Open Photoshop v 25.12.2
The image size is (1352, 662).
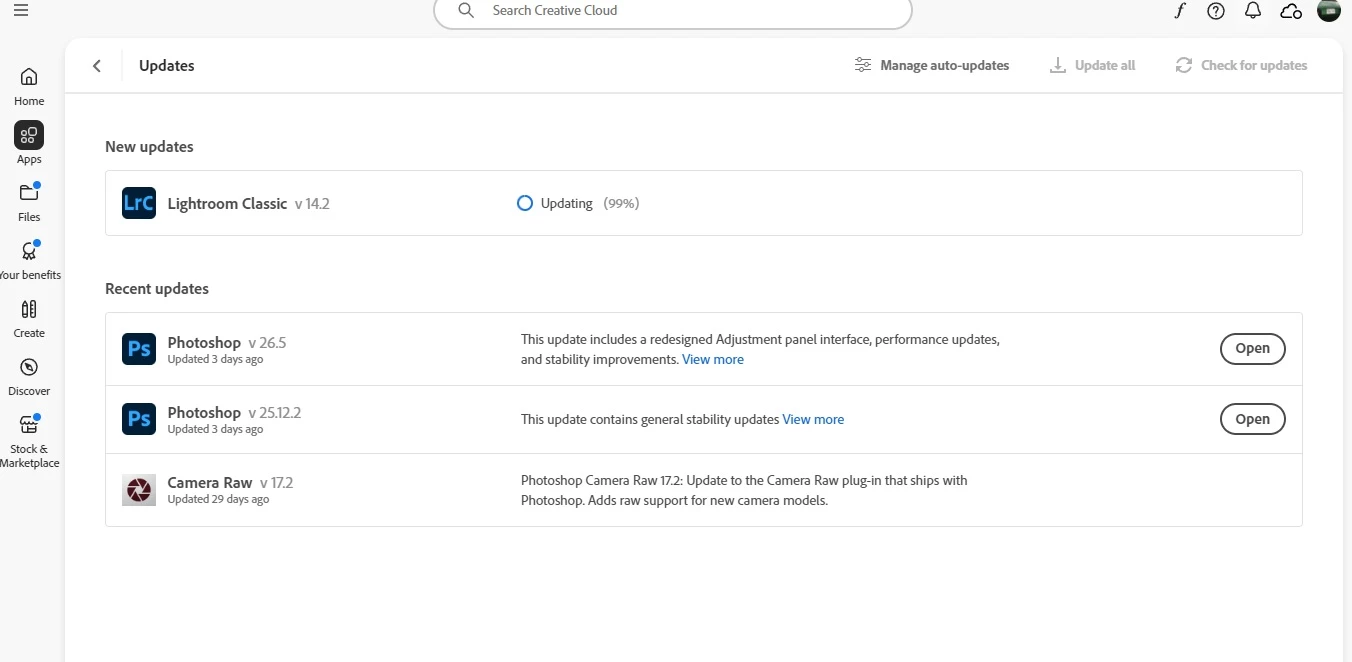point(1253,419)
